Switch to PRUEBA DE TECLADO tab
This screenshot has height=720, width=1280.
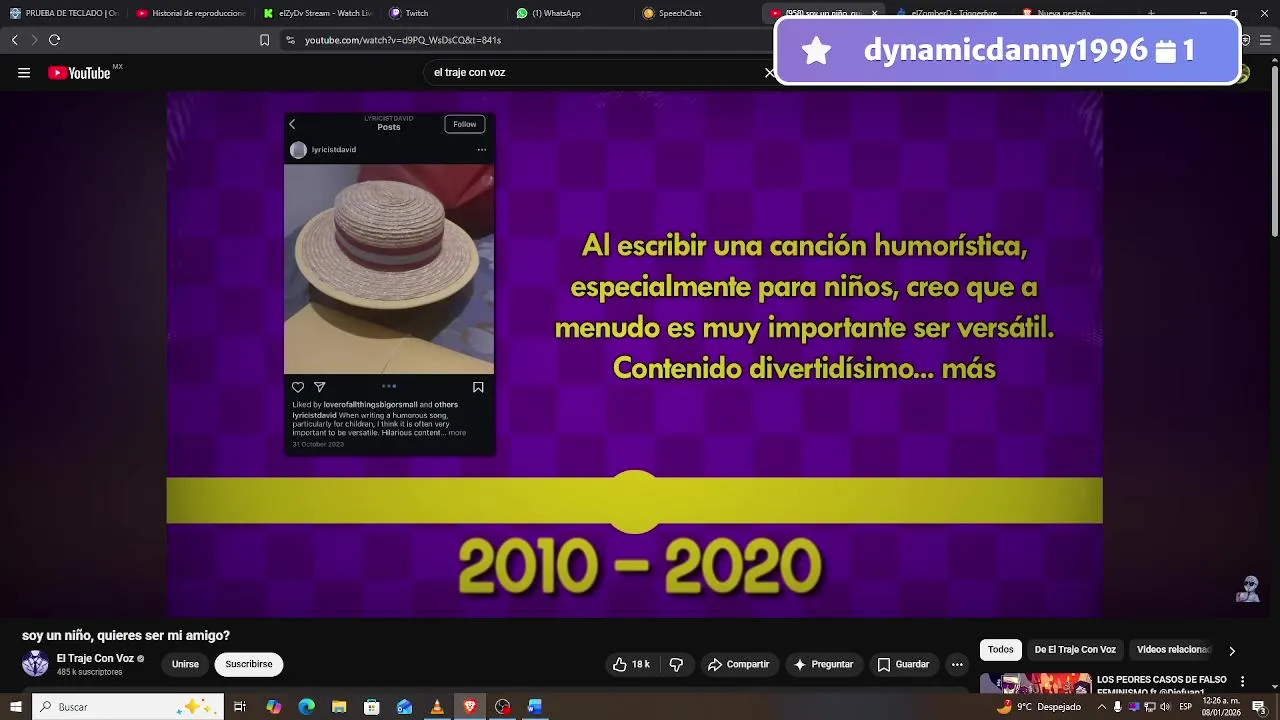coord(64,13)
